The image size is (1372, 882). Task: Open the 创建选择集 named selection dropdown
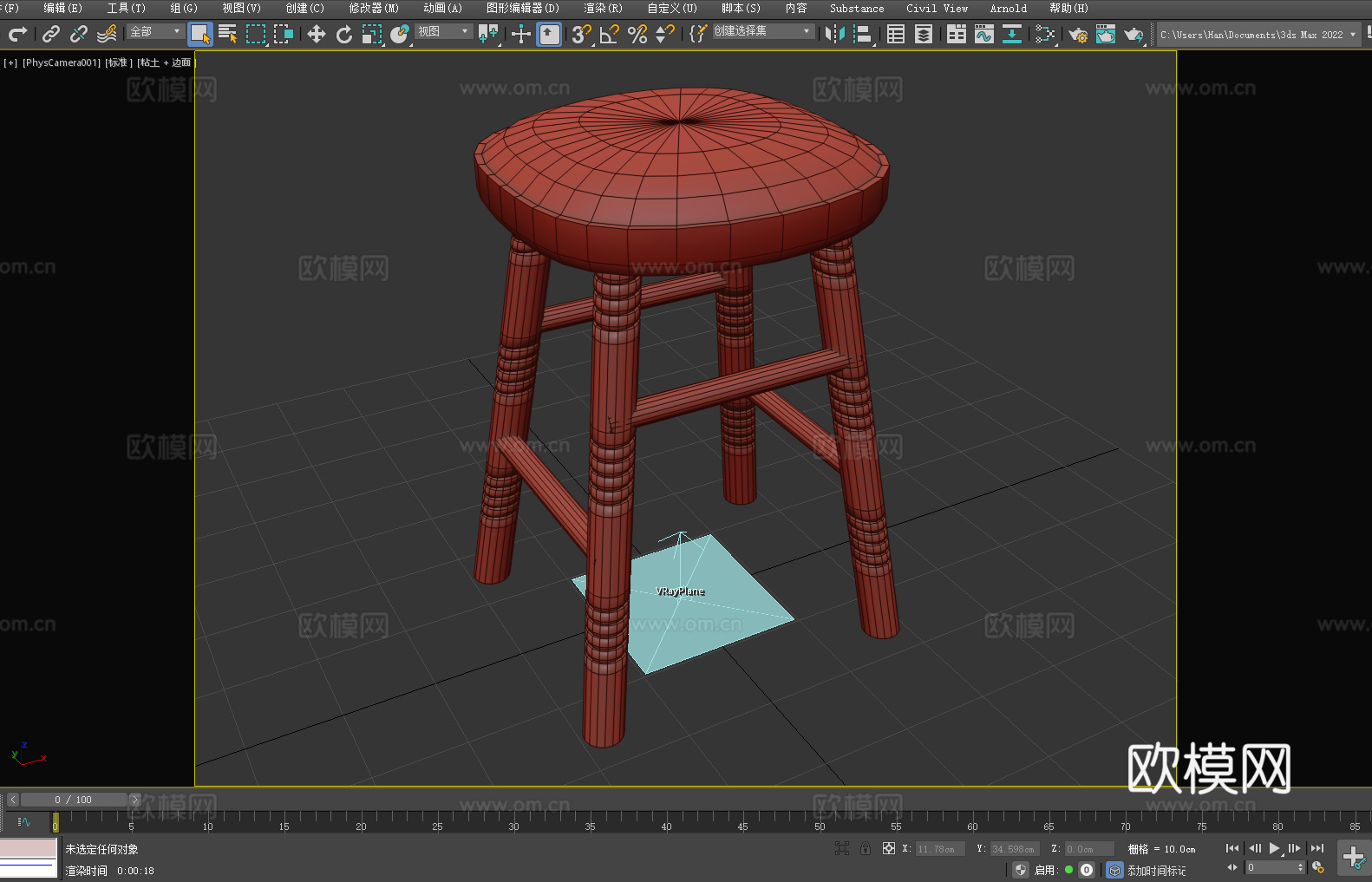[763, 31]
